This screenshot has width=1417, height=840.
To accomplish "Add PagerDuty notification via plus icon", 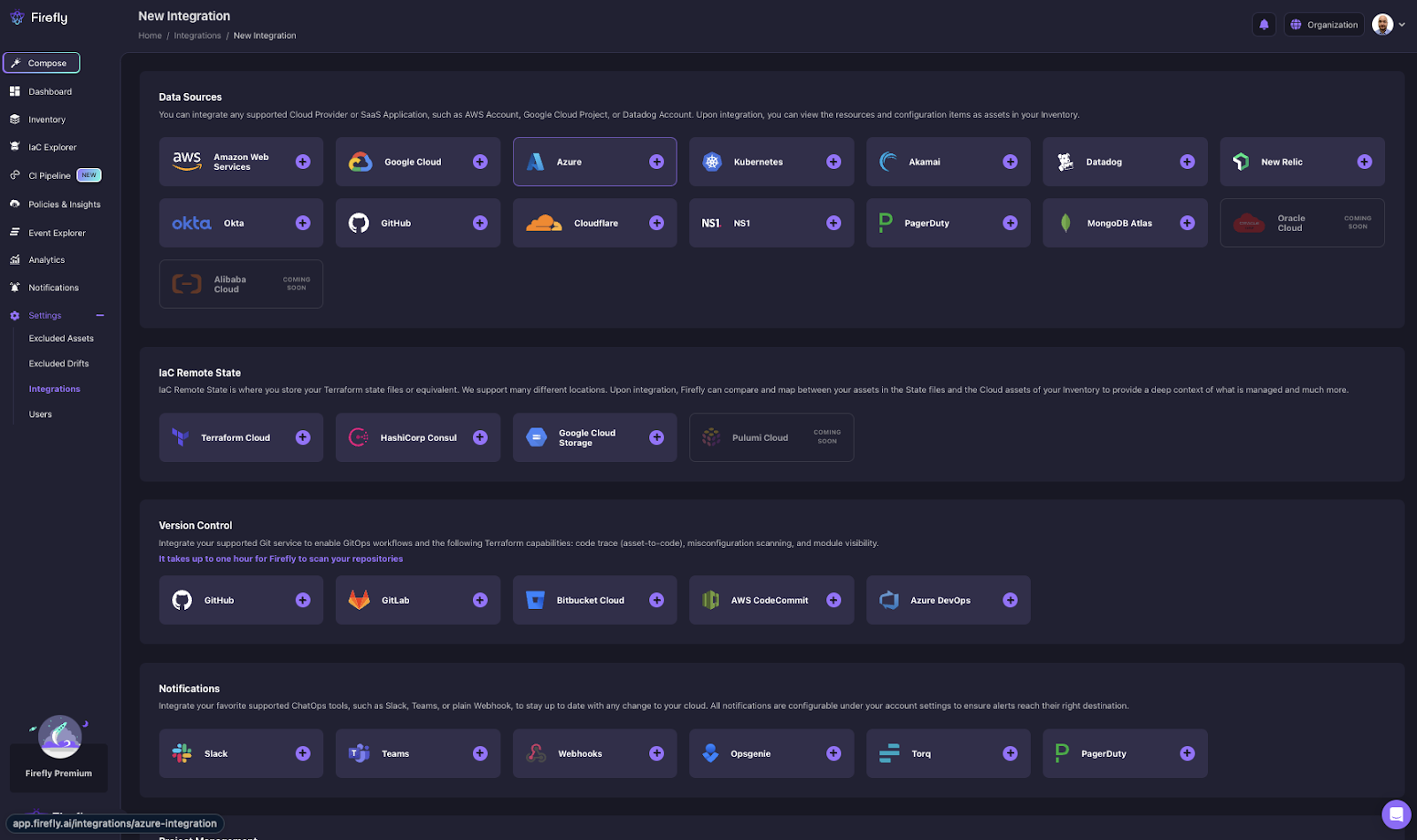I will coord(1188,753).
